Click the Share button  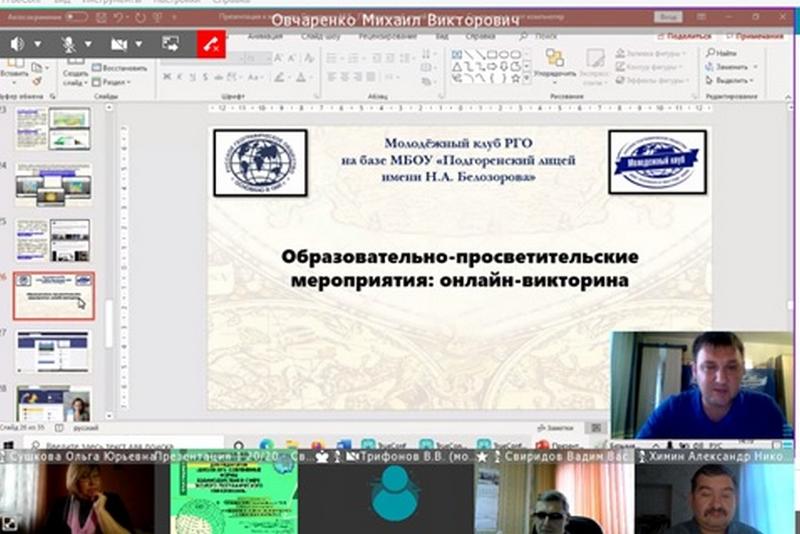point(683,35)
